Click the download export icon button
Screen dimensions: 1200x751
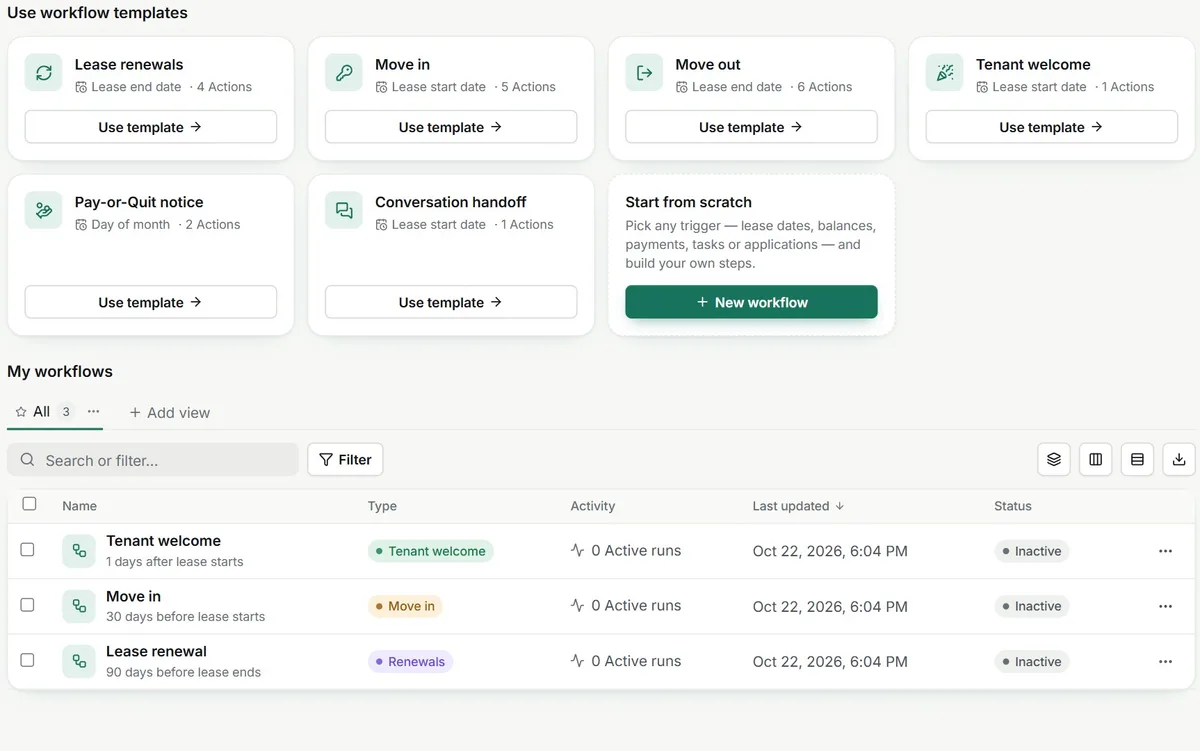tap(1179, 459)
